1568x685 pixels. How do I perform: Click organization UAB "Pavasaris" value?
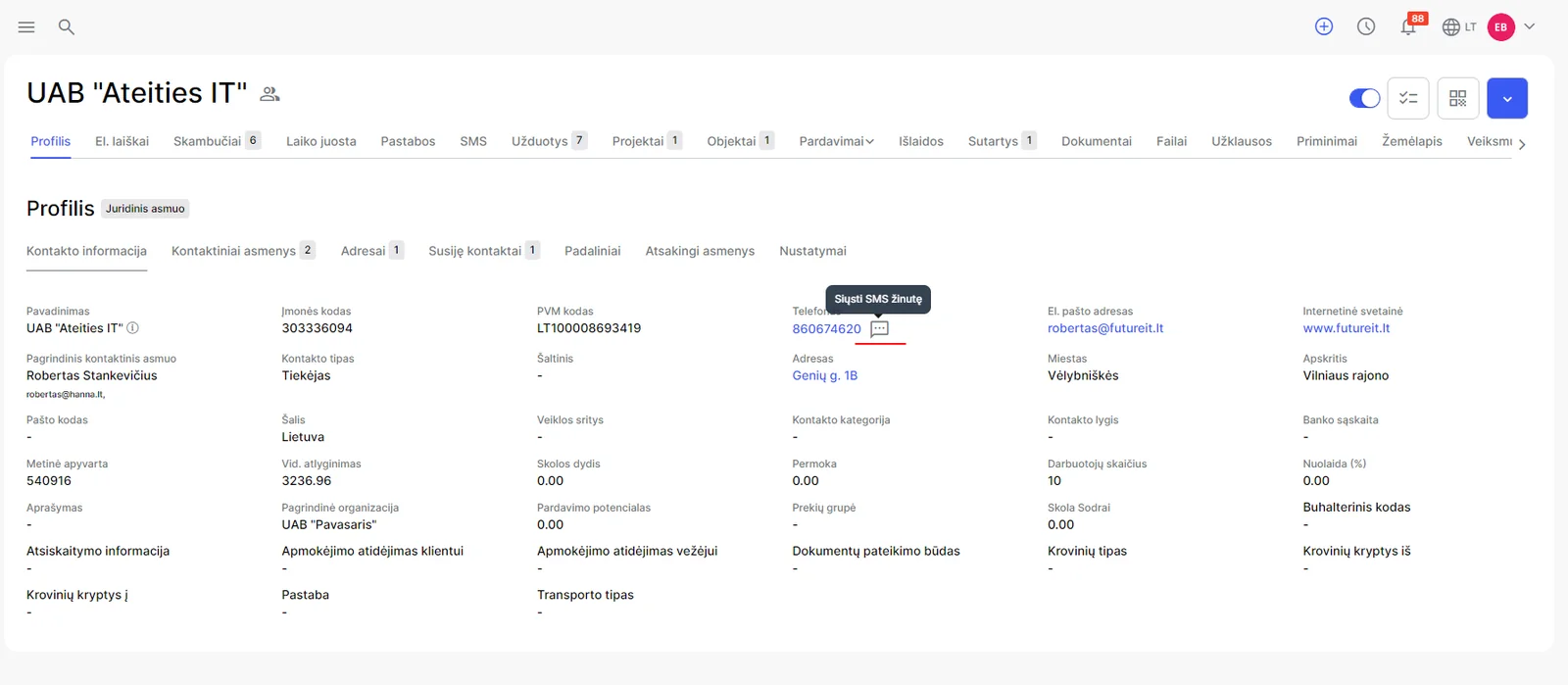[x=329, y=524]
